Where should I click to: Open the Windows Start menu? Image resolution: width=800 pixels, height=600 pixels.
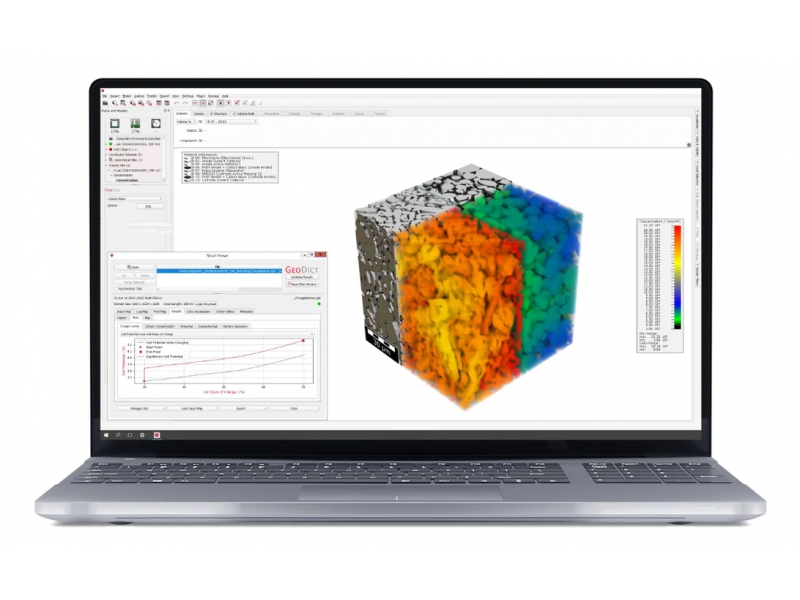(105, 435)
